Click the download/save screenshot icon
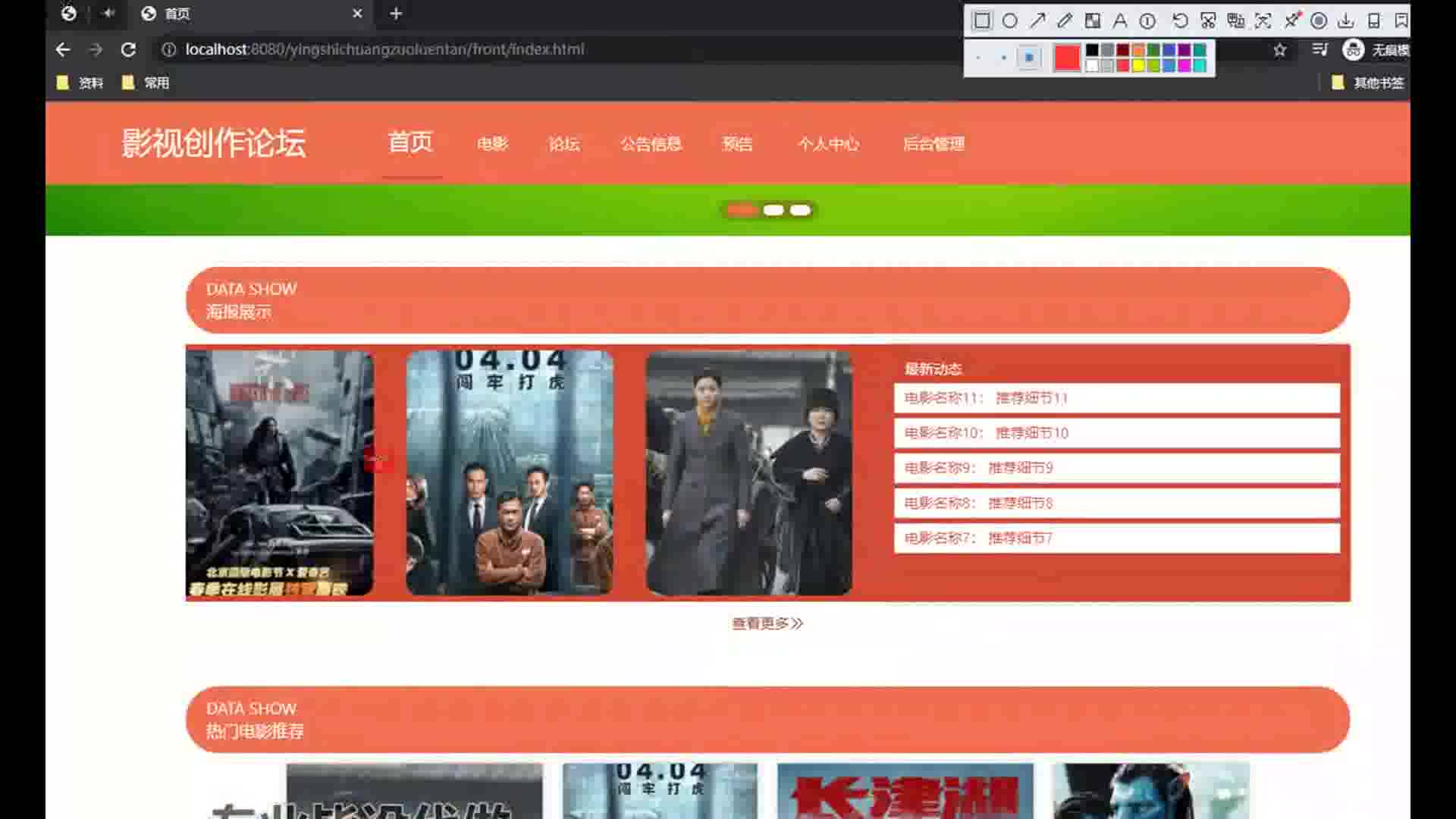 point(1346,20)
